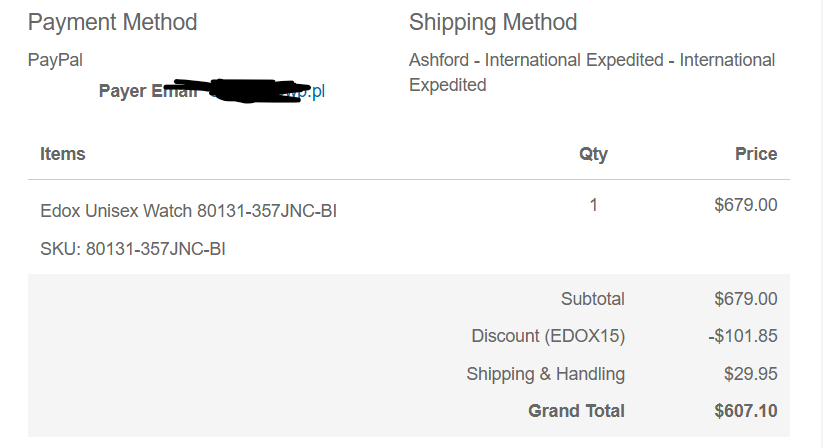This screenshot has height=448, width=823.
Task: Click the Shipping Method heading
Action: coord(492,22)
